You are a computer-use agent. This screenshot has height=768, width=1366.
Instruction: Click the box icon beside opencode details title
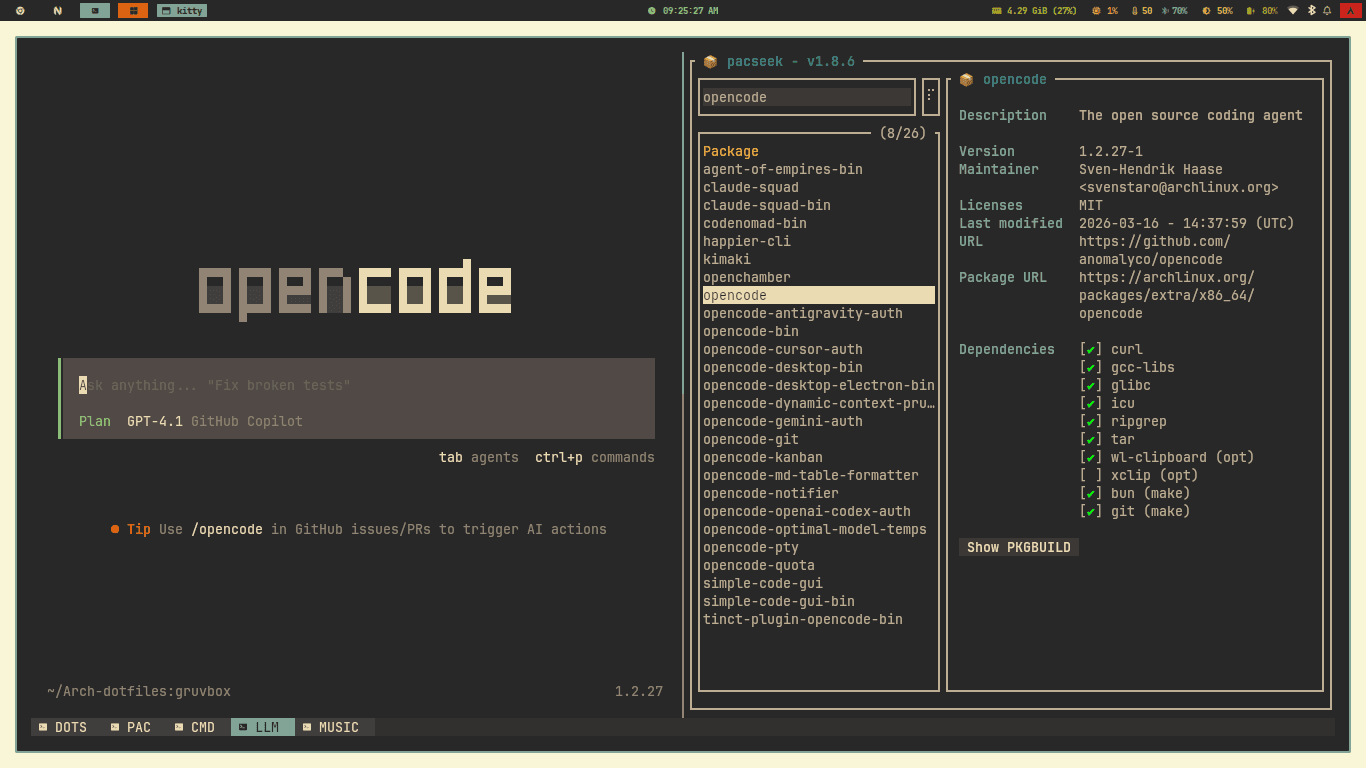pyautogui.click(x=966, y=80)
